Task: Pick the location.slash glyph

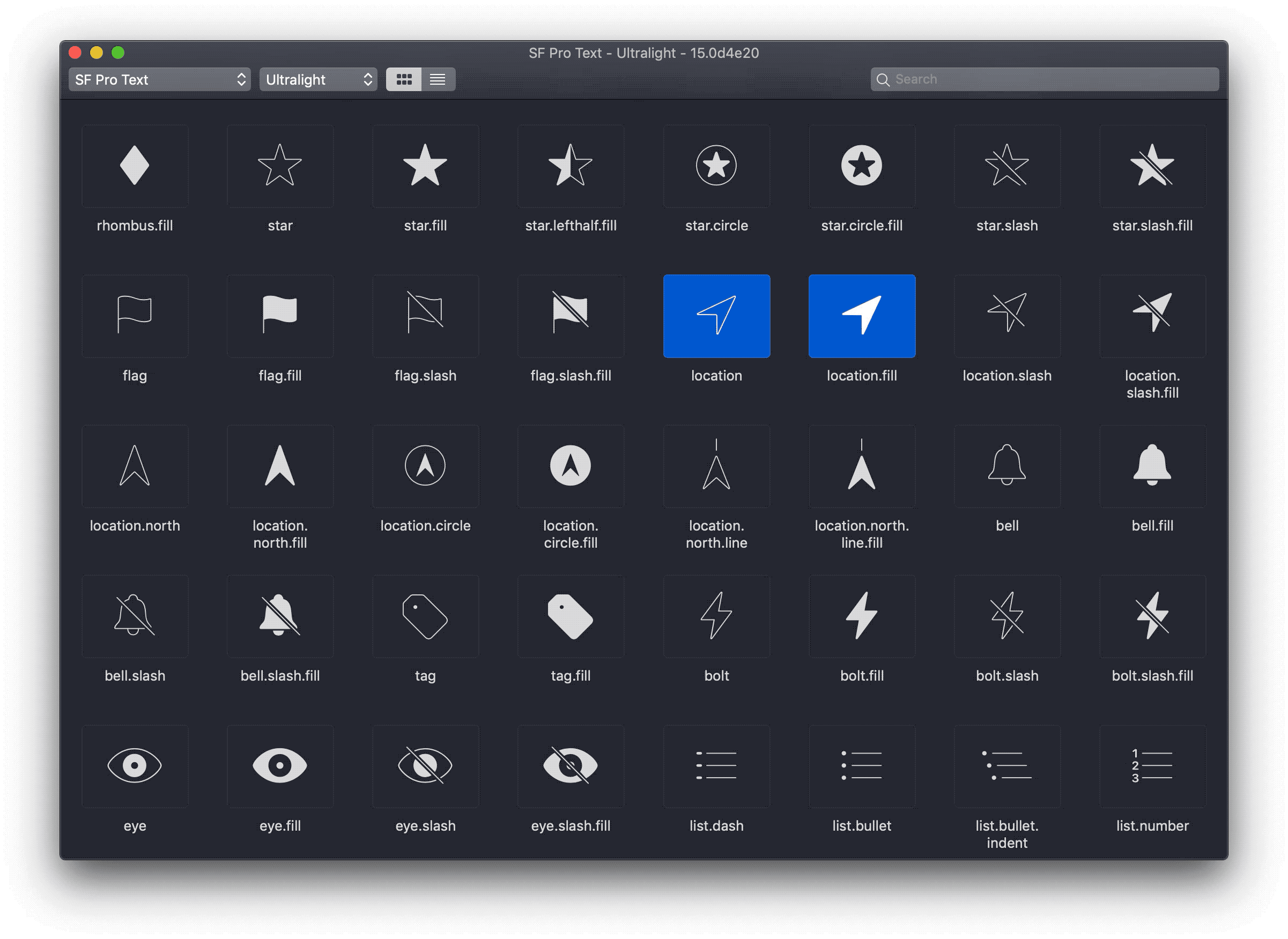Action: pyautogui.click(x=1007, y=316)
